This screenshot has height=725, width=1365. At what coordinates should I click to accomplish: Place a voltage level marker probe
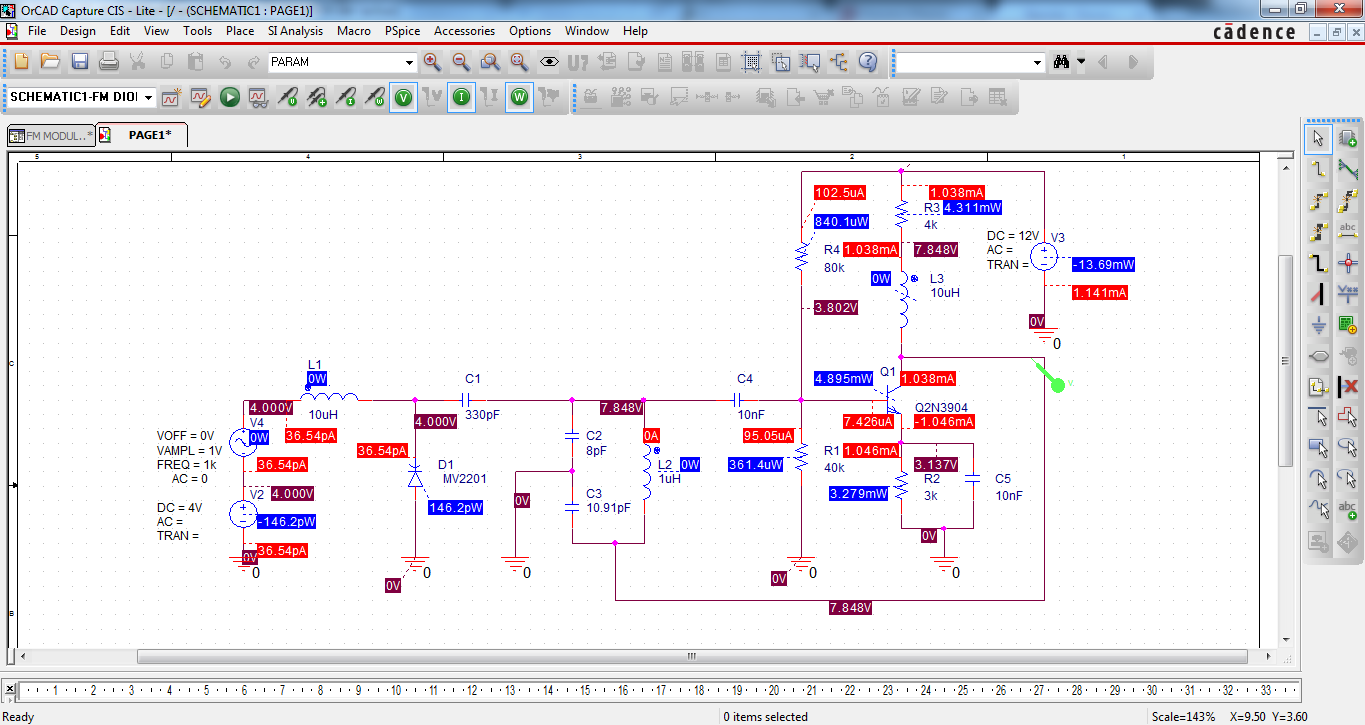(288, 97)
